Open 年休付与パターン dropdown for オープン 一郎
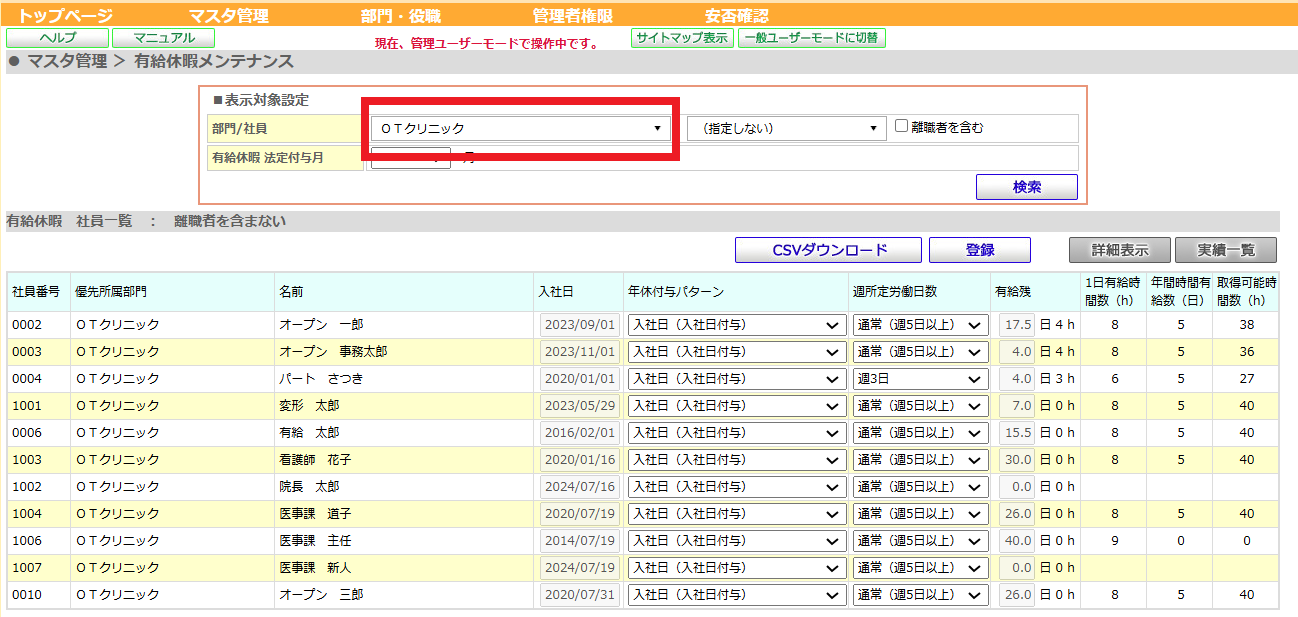The height and width of the screenshot is (617, 1298). coord(737,325)
